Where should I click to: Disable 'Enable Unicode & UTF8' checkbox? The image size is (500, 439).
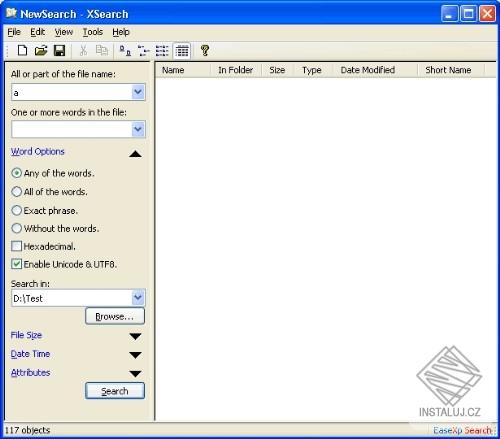coord(16,264)
